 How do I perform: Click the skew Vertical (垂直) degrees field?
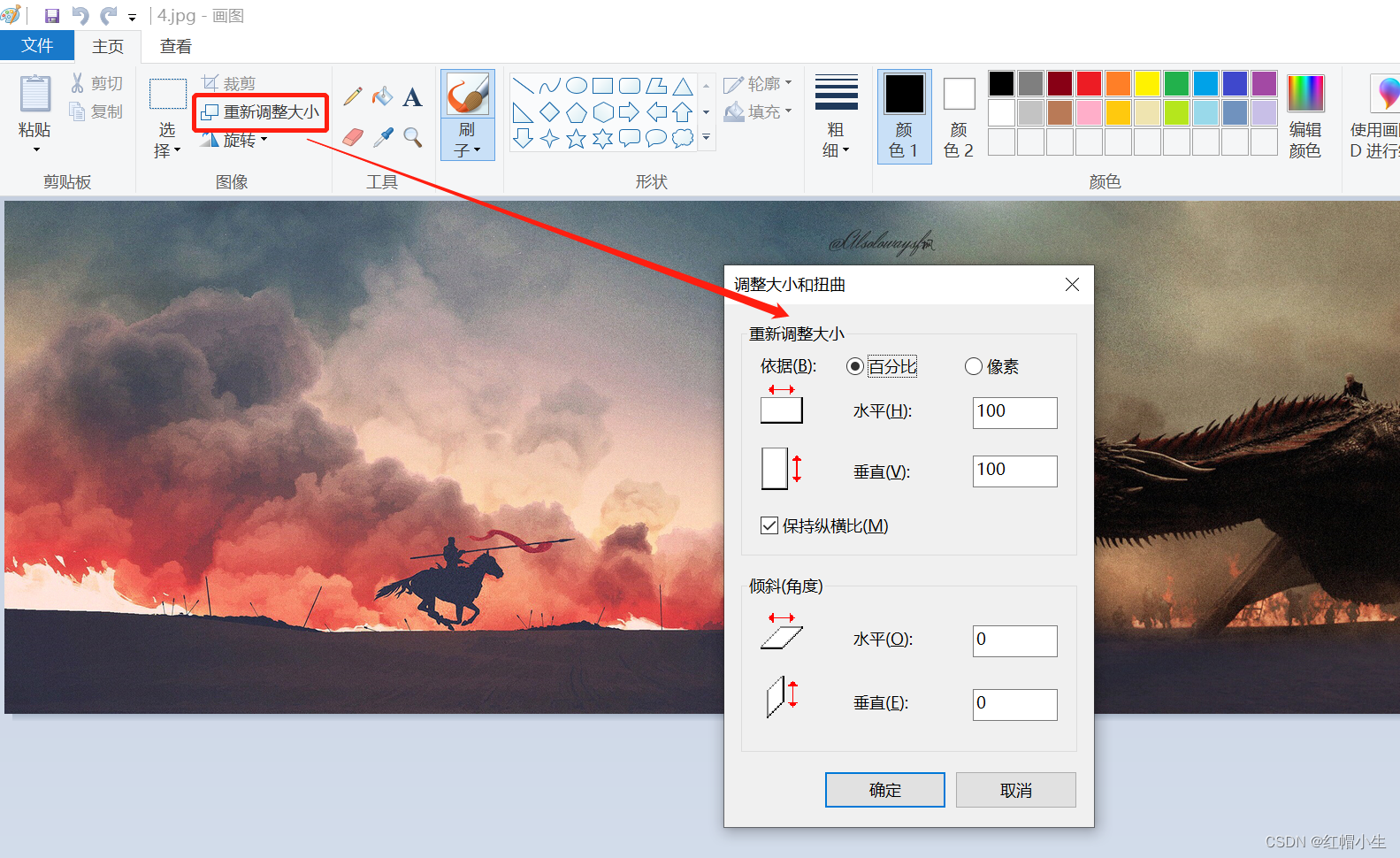1014,704
